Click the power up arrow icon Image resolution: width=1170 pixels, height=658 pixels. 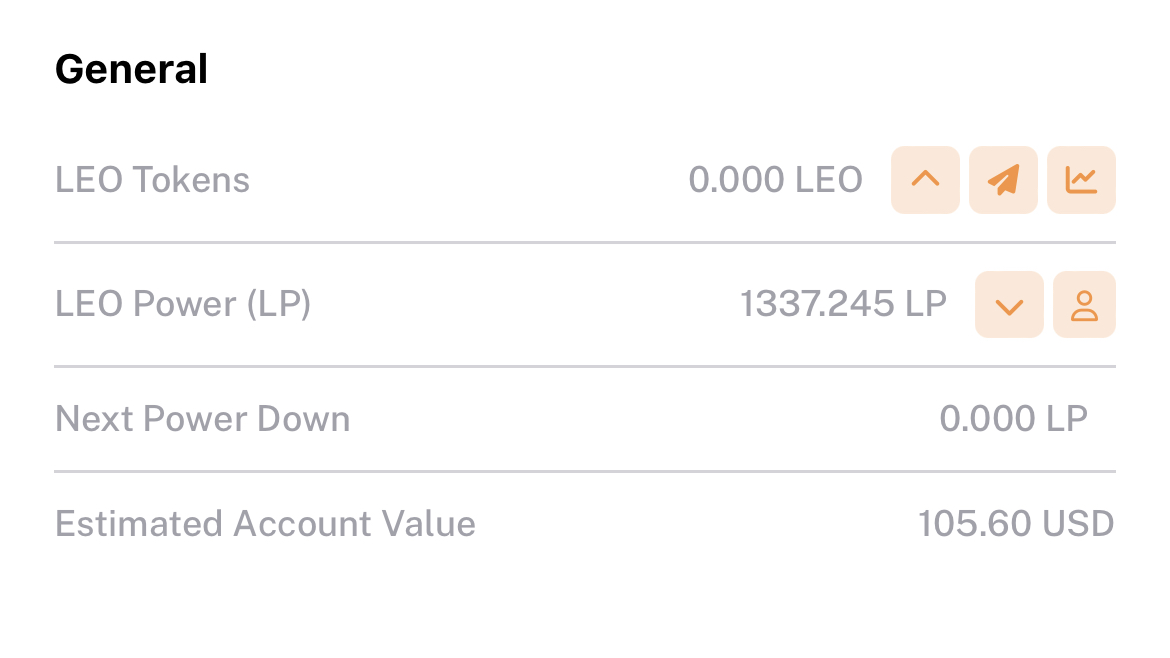[925, 180]
